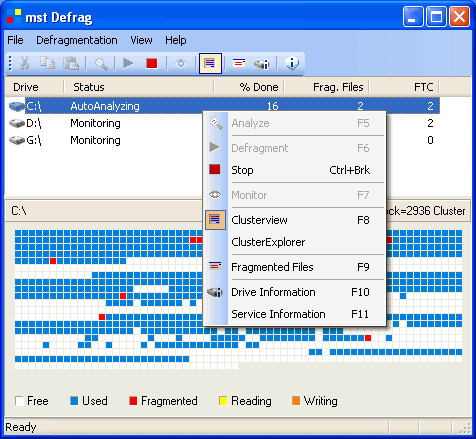Viewport: 476px width, 439px height.
Task: Minimize the mst Defrag window
Action: [413, 16]
